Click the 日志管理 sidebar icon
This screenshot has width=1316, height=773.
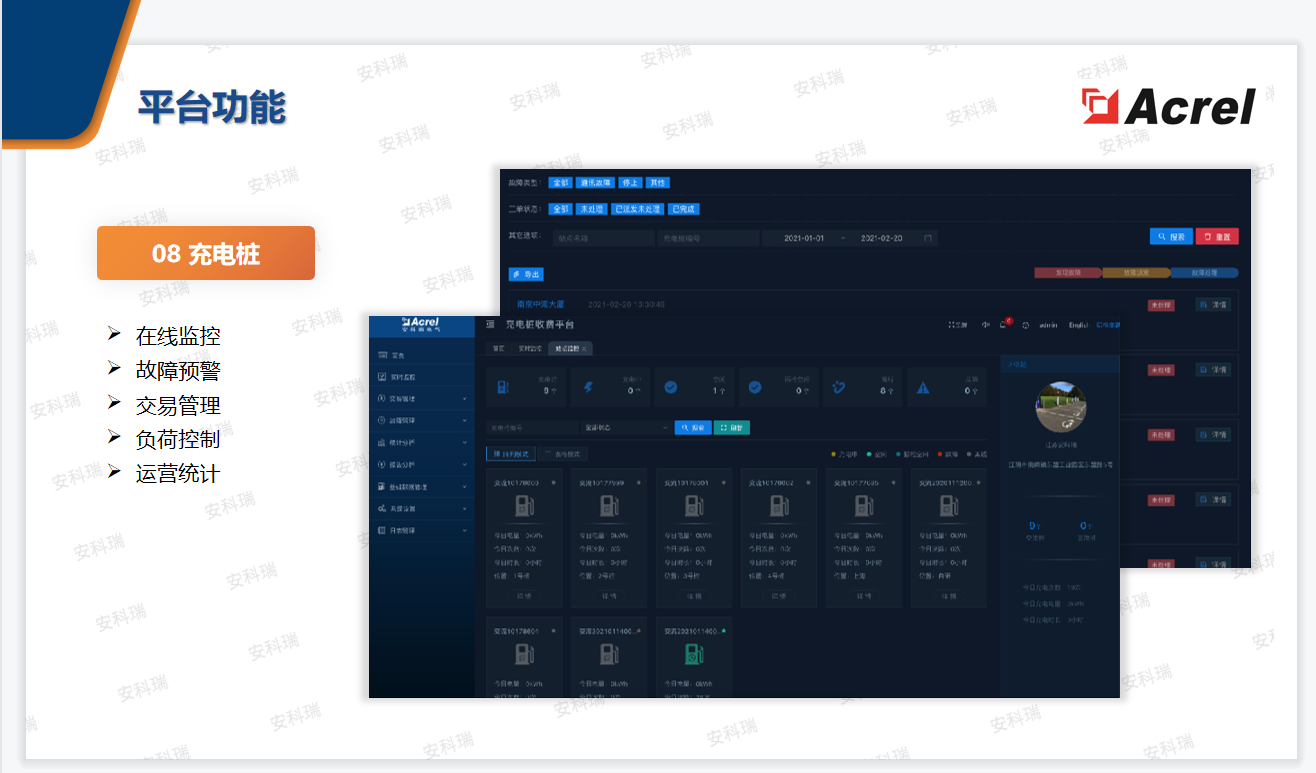[x=382, y=530]
